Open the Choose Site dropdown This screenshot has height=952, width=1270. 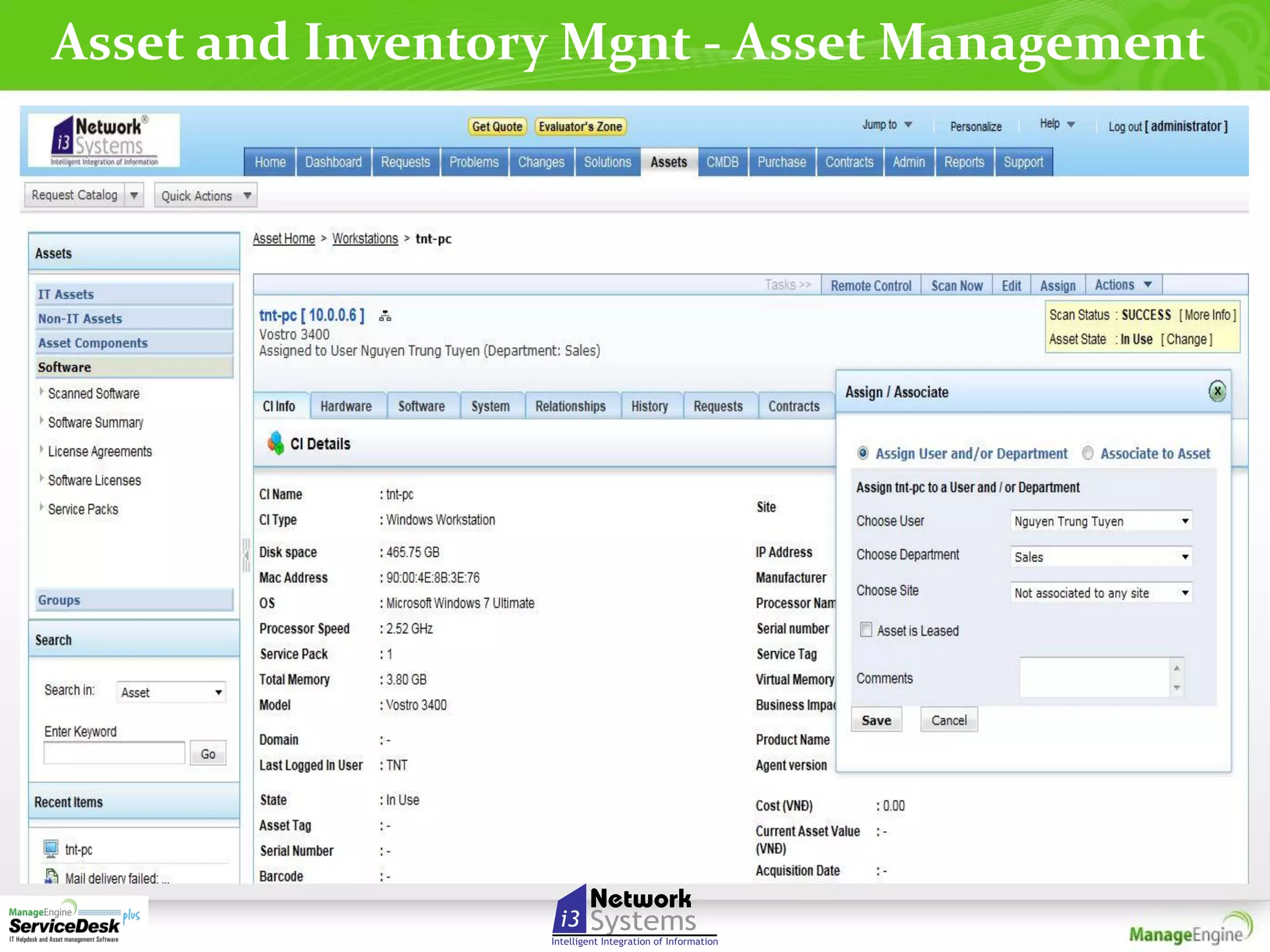tap(1101, 593)
